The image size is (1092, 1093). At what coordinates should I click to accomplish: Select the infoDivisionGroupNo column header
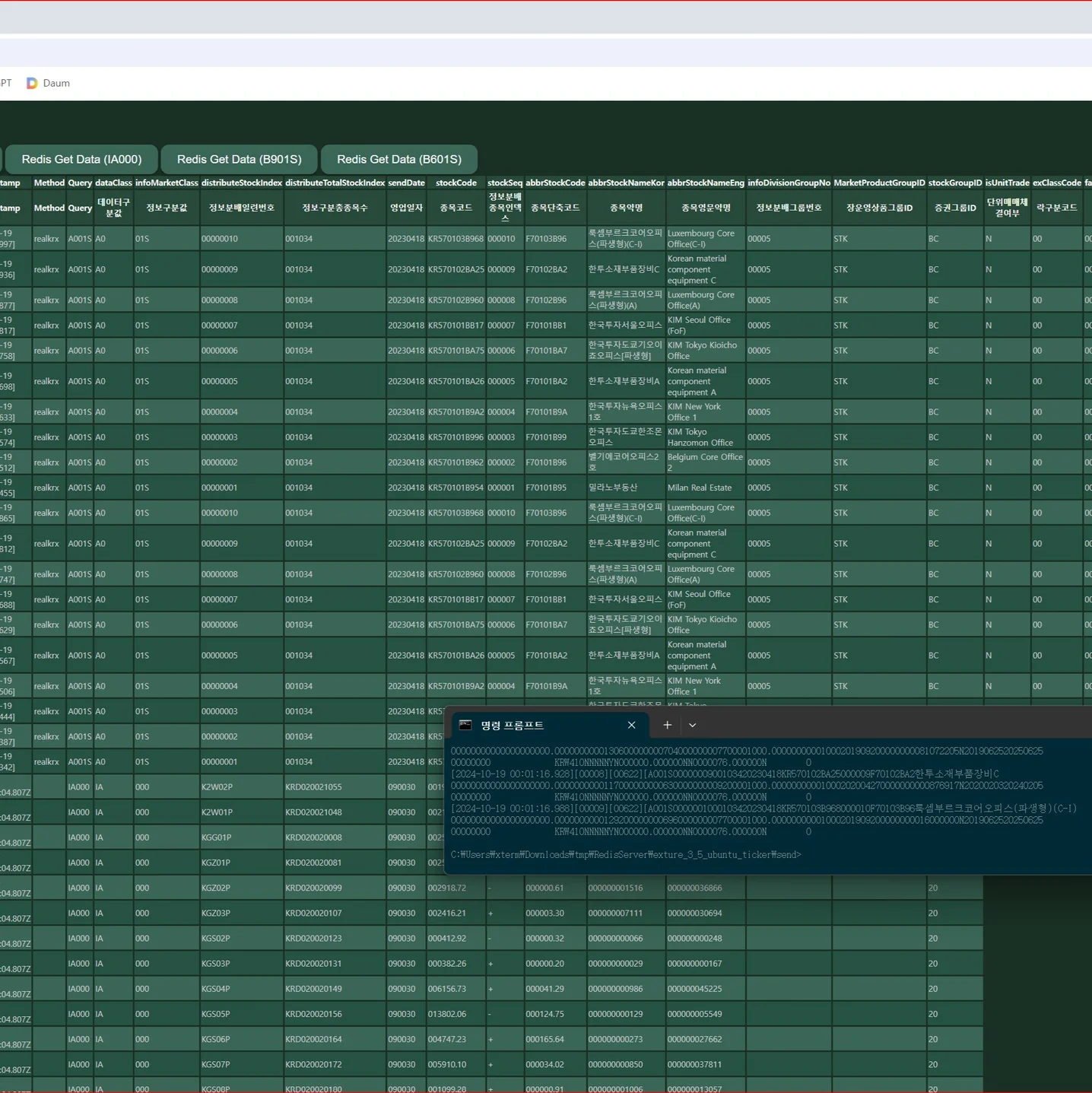coord(789,183)
